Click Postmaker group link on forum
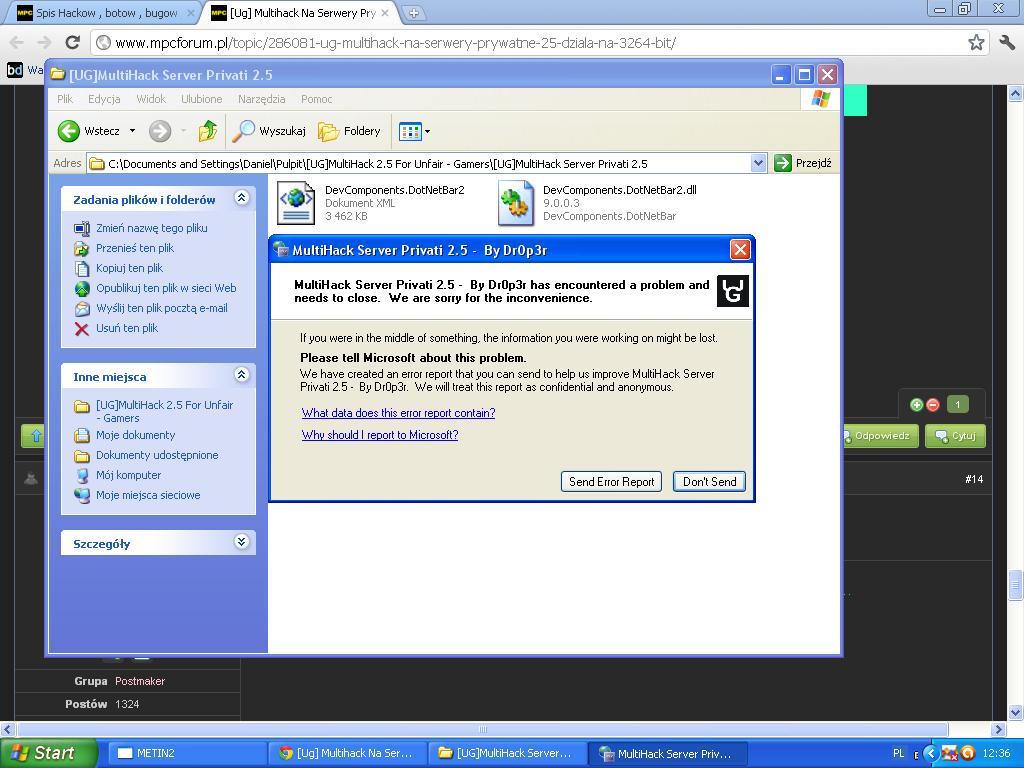 click(140, 681)
